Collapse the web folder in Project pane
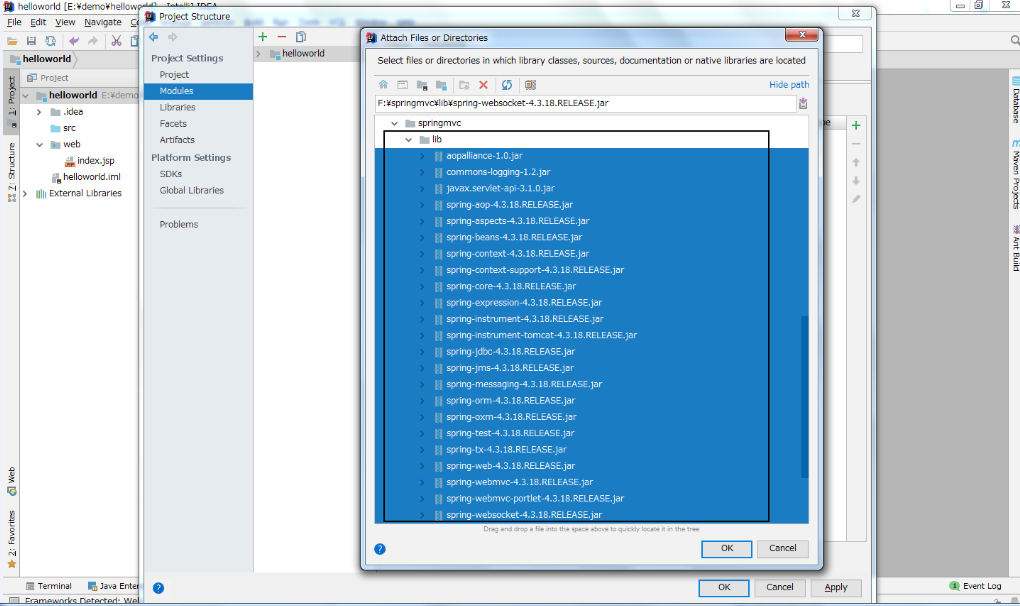 click(39, 144)
